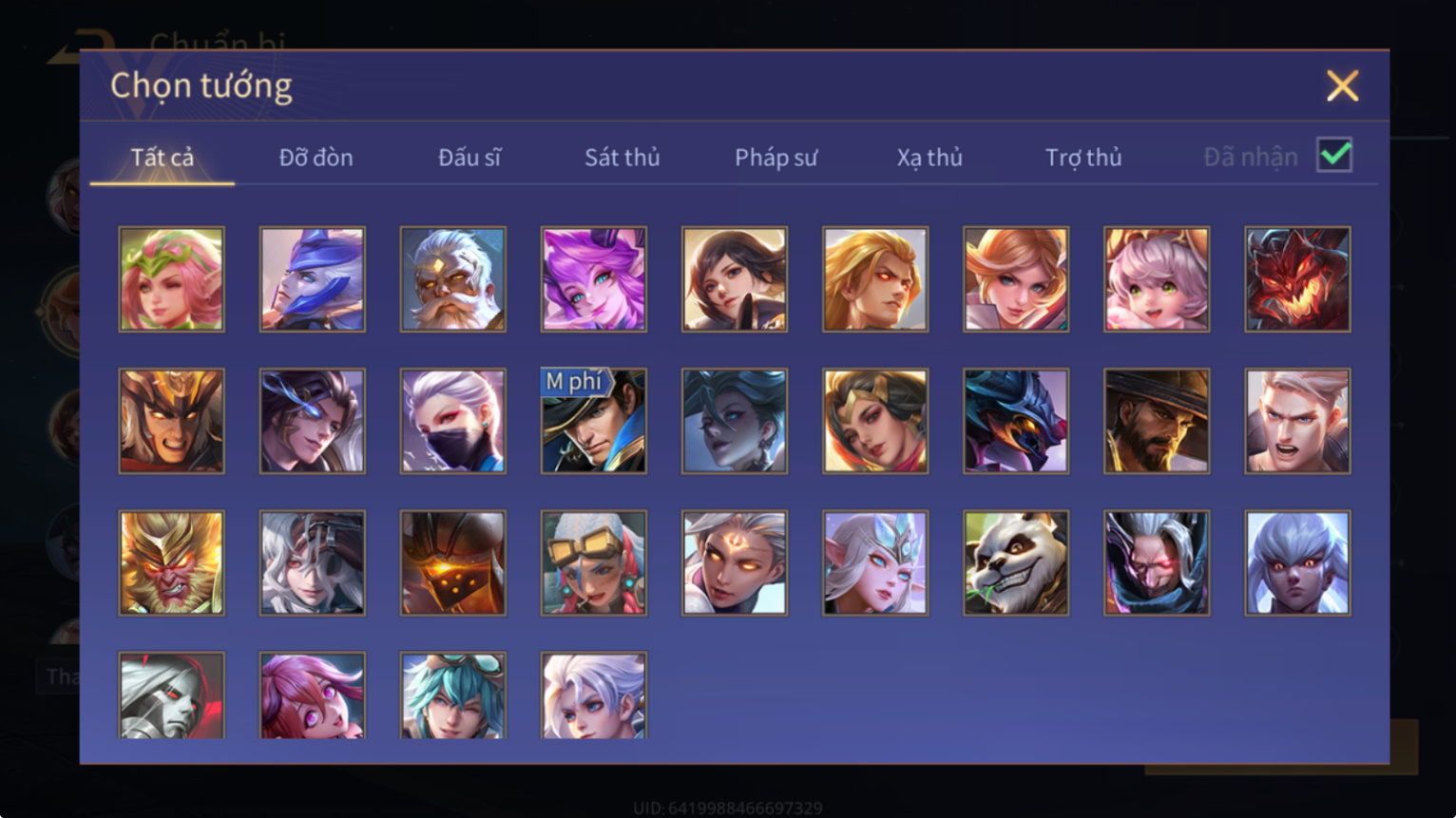
Task: Select the 'Đấu sĩ' tab
Action: click(x=469, y=157)
